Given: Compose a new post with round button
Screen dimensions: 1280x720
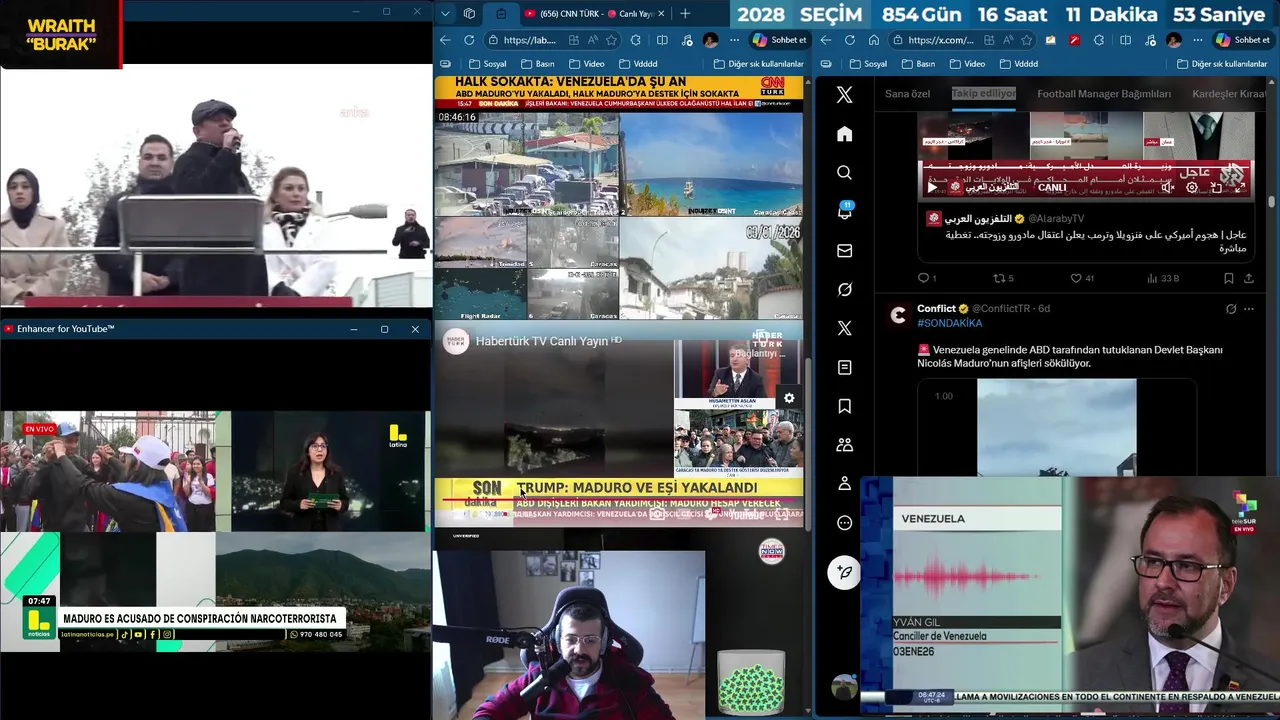Looking at the screenshot, I should coord(844,572).
